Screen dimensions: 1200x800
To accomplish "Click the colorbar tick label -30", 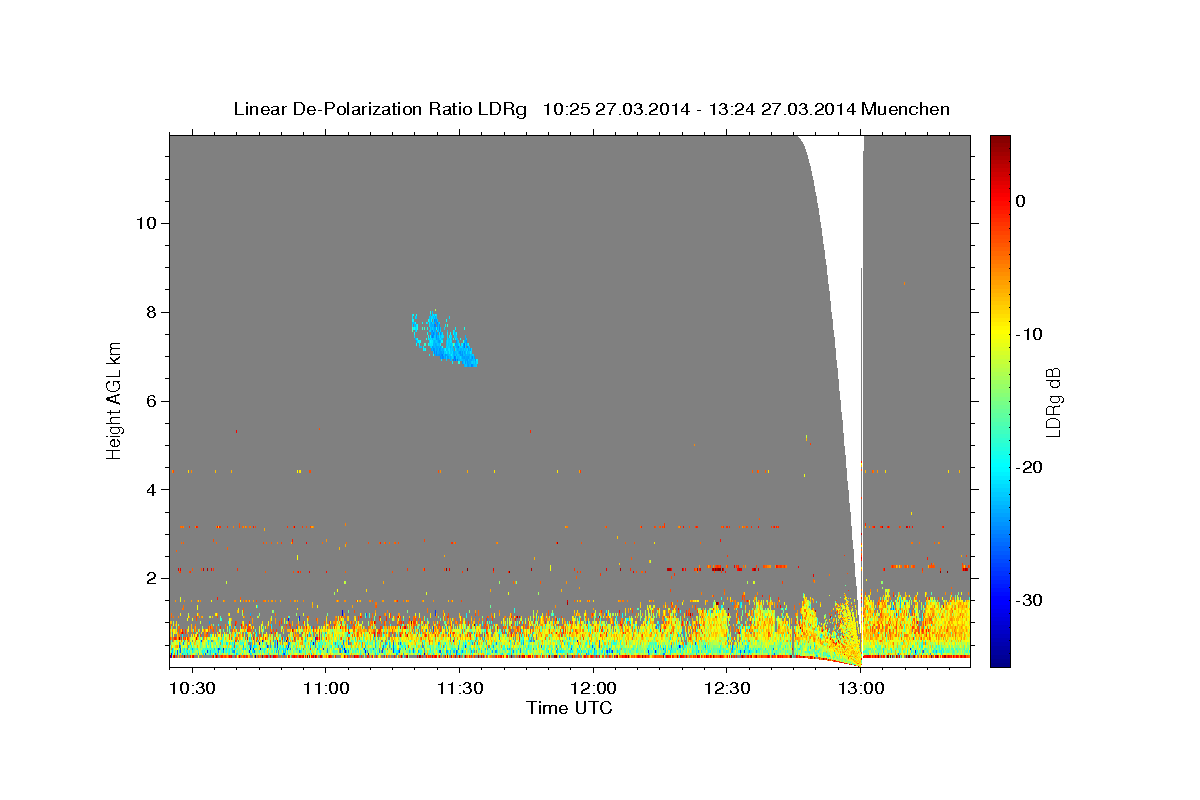I will (x=1030, y=600).
